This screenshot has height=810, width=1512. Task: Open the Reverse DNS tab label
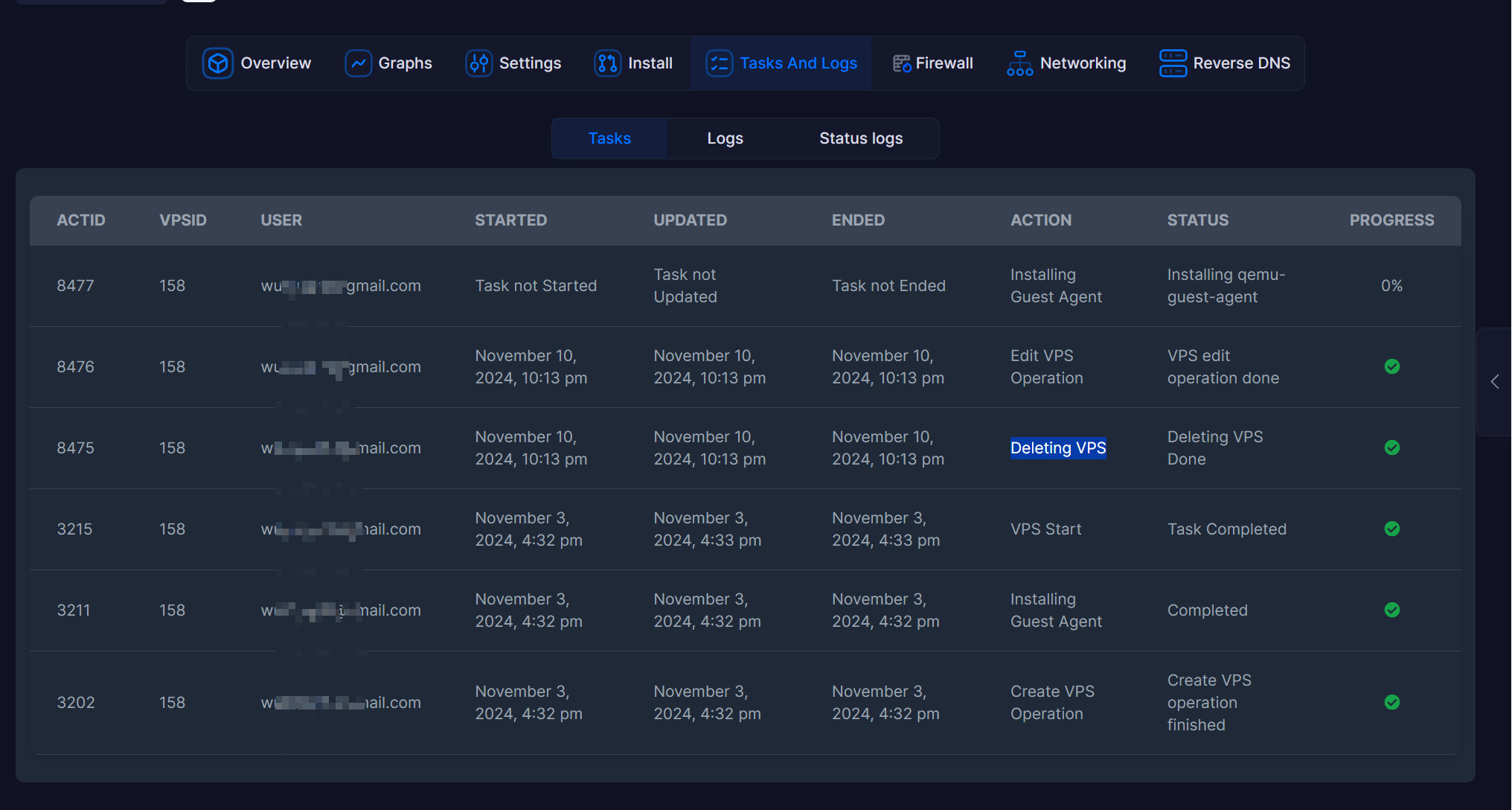coord(1242,63)
